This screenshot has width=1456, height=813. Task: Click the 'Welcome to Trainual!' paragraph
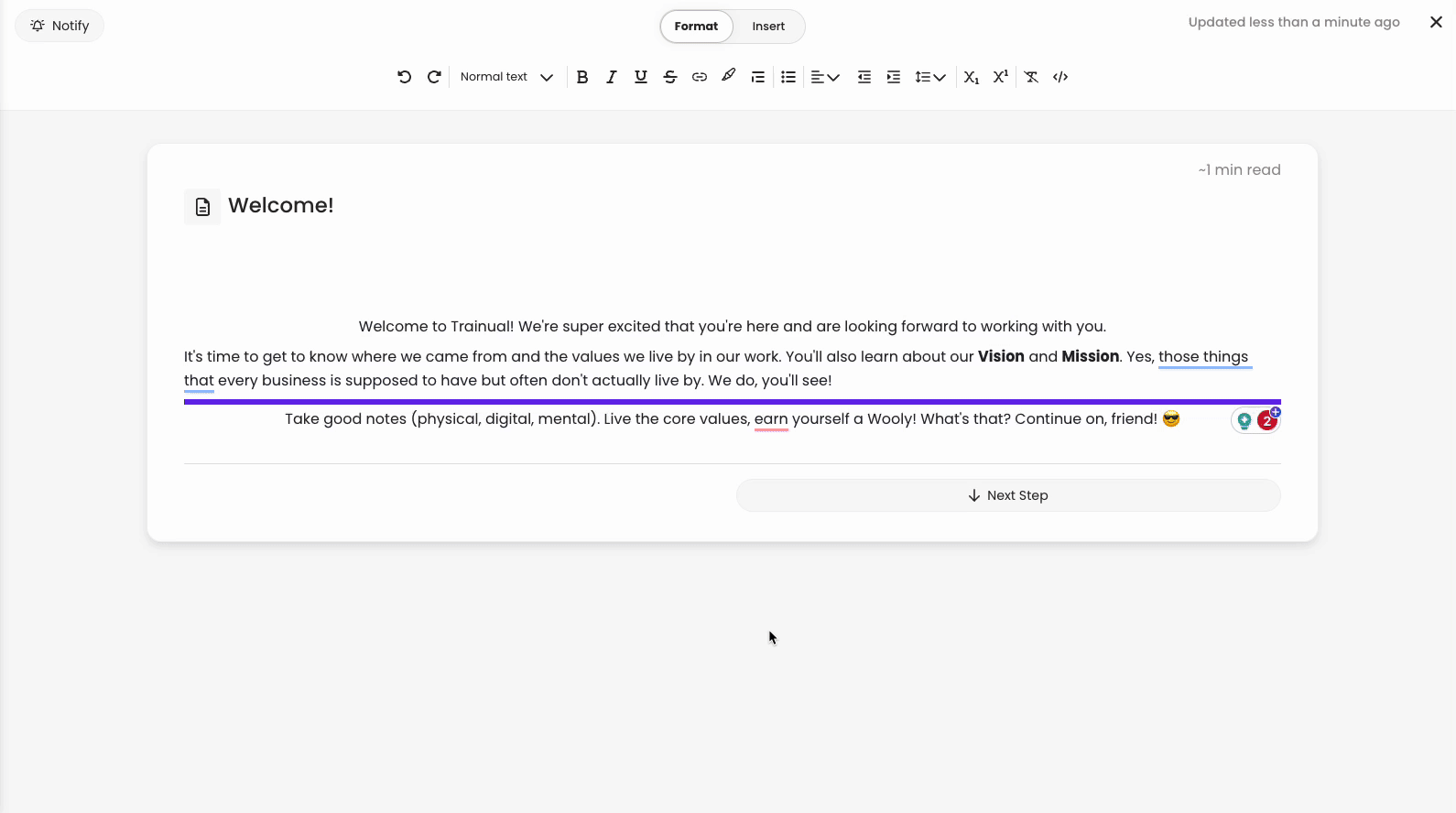(x=733, y=327)
